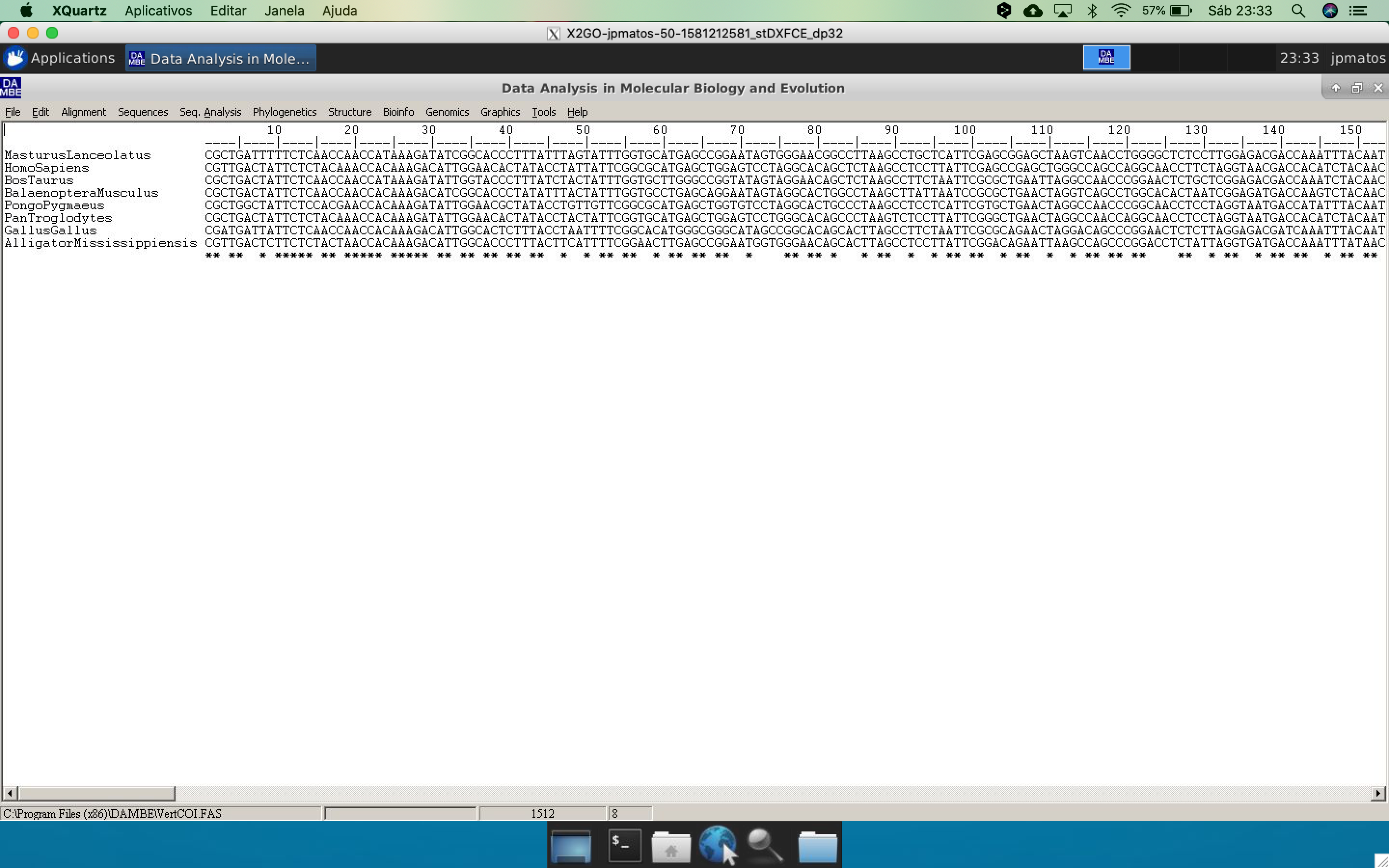Viewport: 1389px width, 868px height.
Task: Click the horizontal scrollbar thumb
Action: (96, 793)
